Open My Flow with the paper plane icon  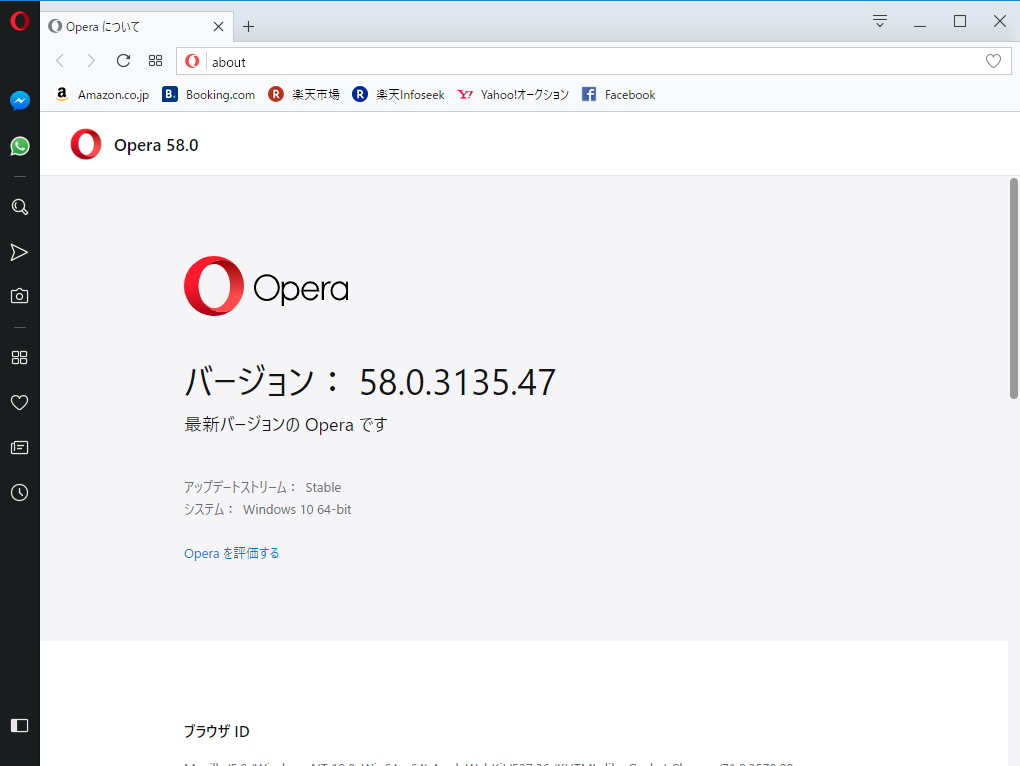click(x=19, y=252)
